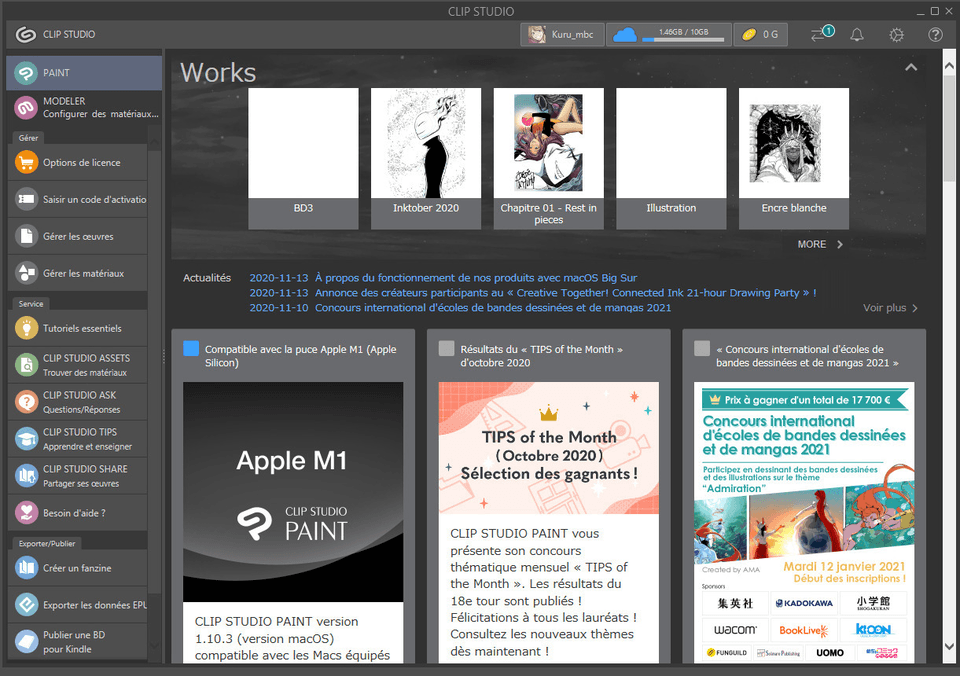The width and height of the screenshot is (960, 676).
Task: Click the notification bell icon
Action: [x=857, y=35]
